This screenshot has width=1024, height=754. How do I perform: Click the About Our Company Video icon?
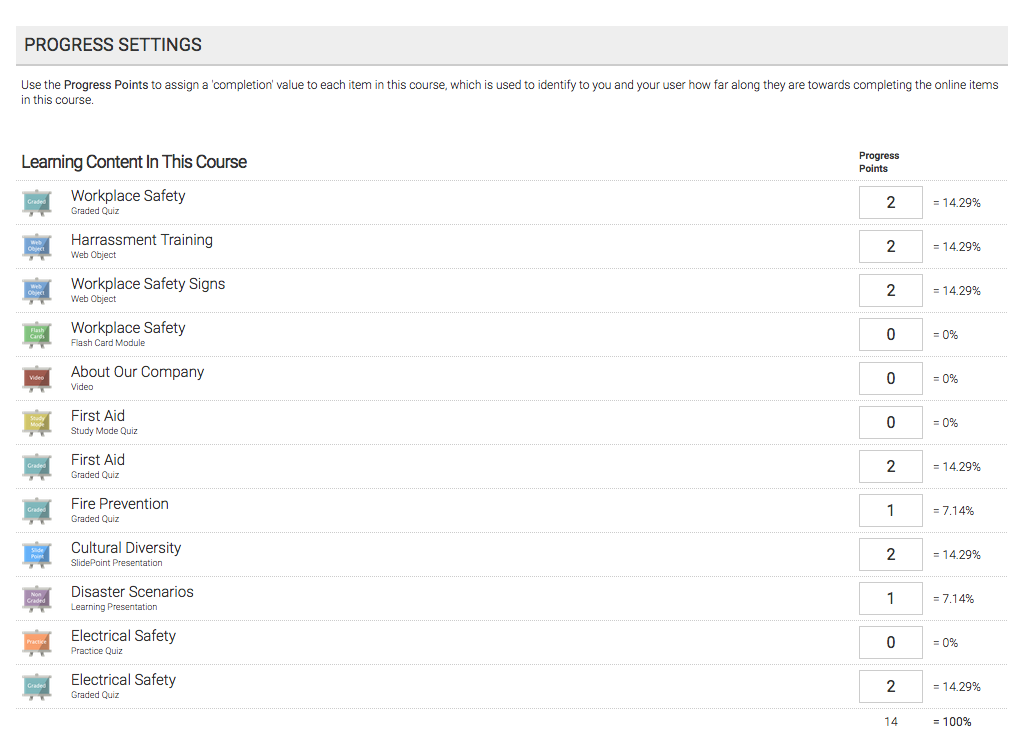coord(37,379)
